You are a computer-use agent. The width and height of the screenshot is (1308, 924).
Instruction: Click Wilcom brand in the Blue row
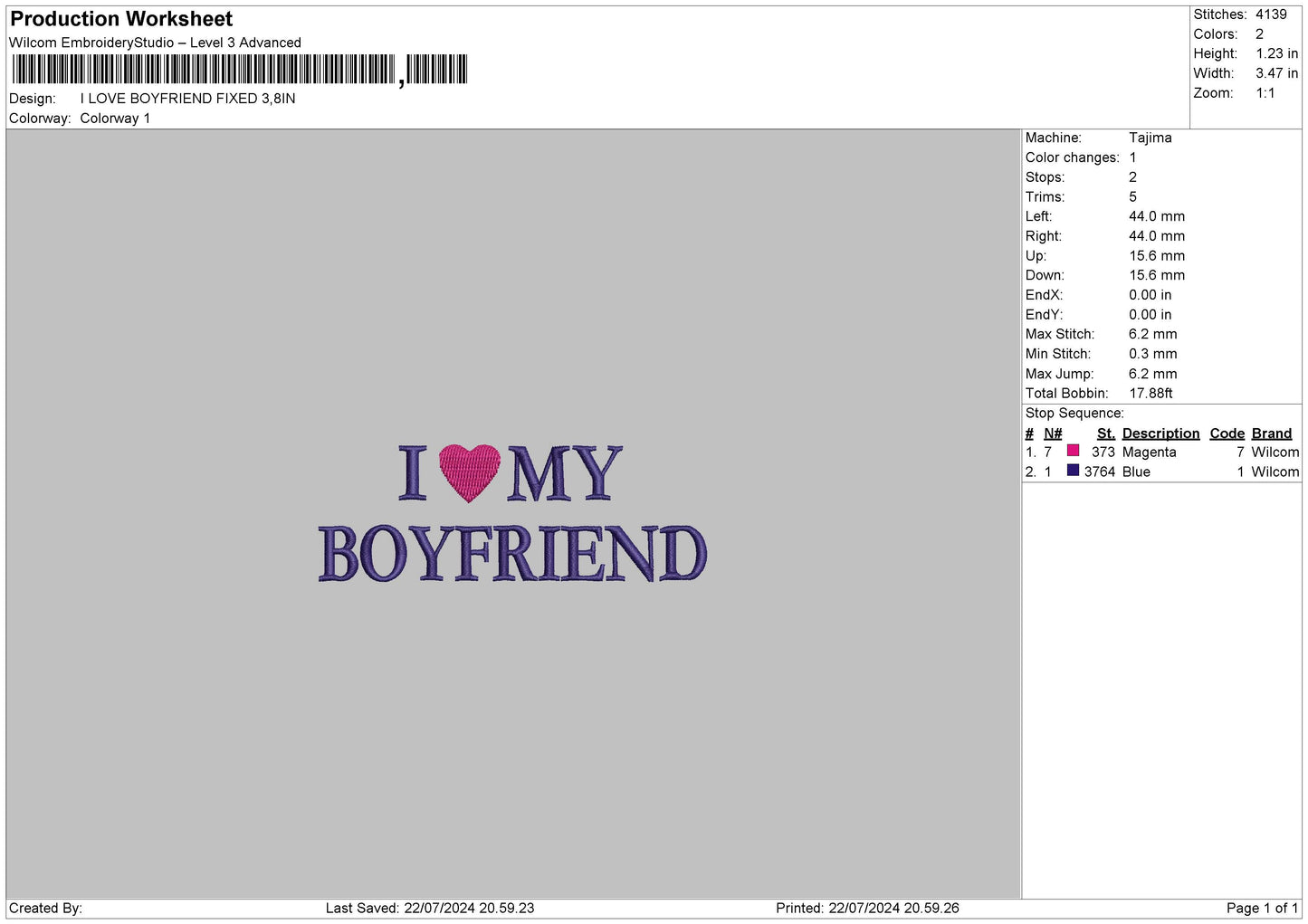pos(1275,472)
